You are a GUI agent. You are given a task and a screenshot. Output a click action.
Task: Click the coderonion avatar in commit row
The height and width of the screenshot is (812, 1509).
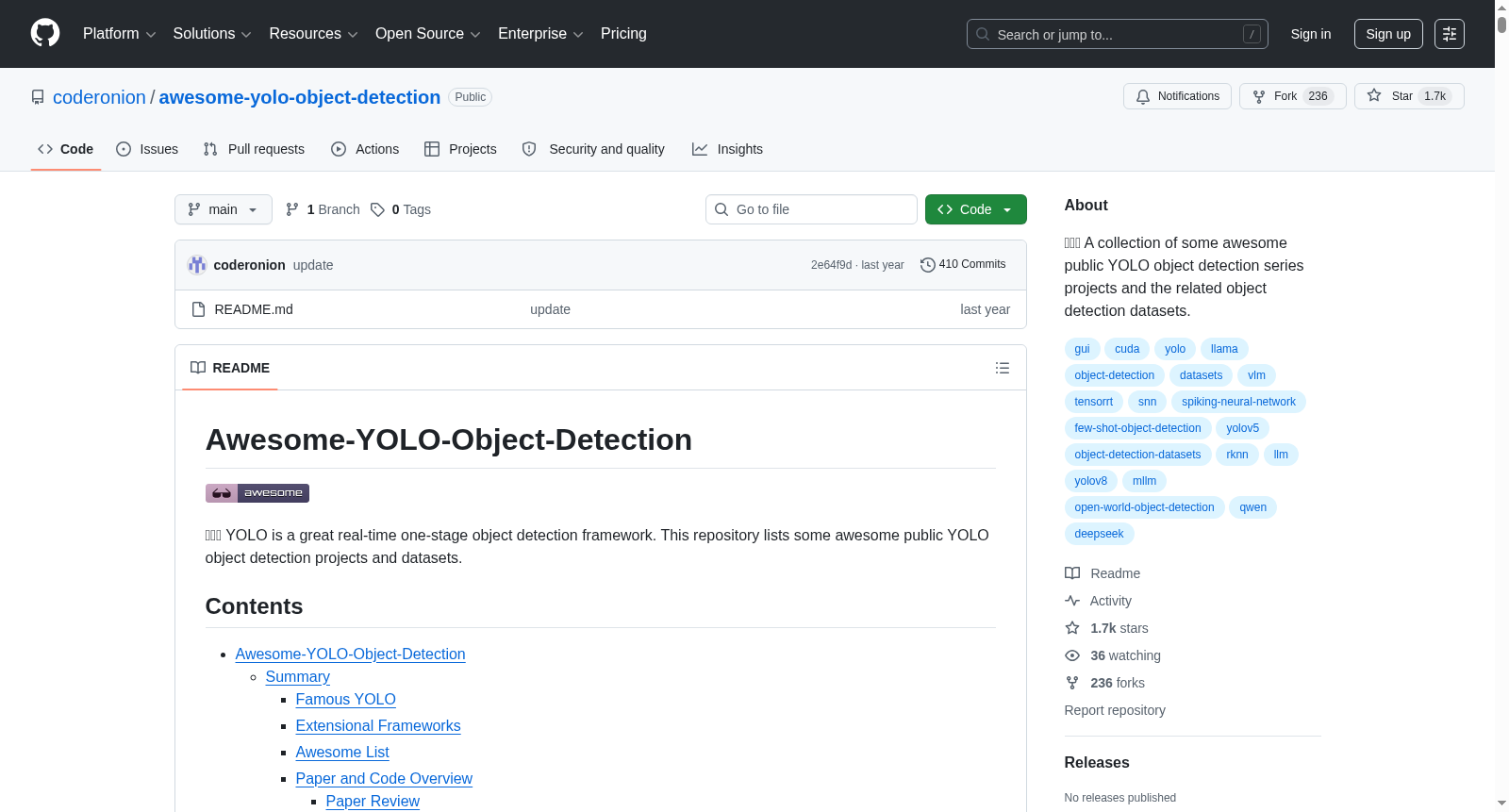197,265
